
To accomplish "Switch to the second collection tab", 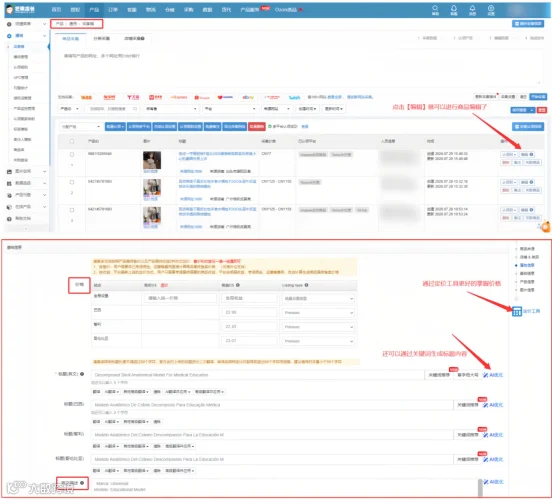I will [x=102, y=38].
